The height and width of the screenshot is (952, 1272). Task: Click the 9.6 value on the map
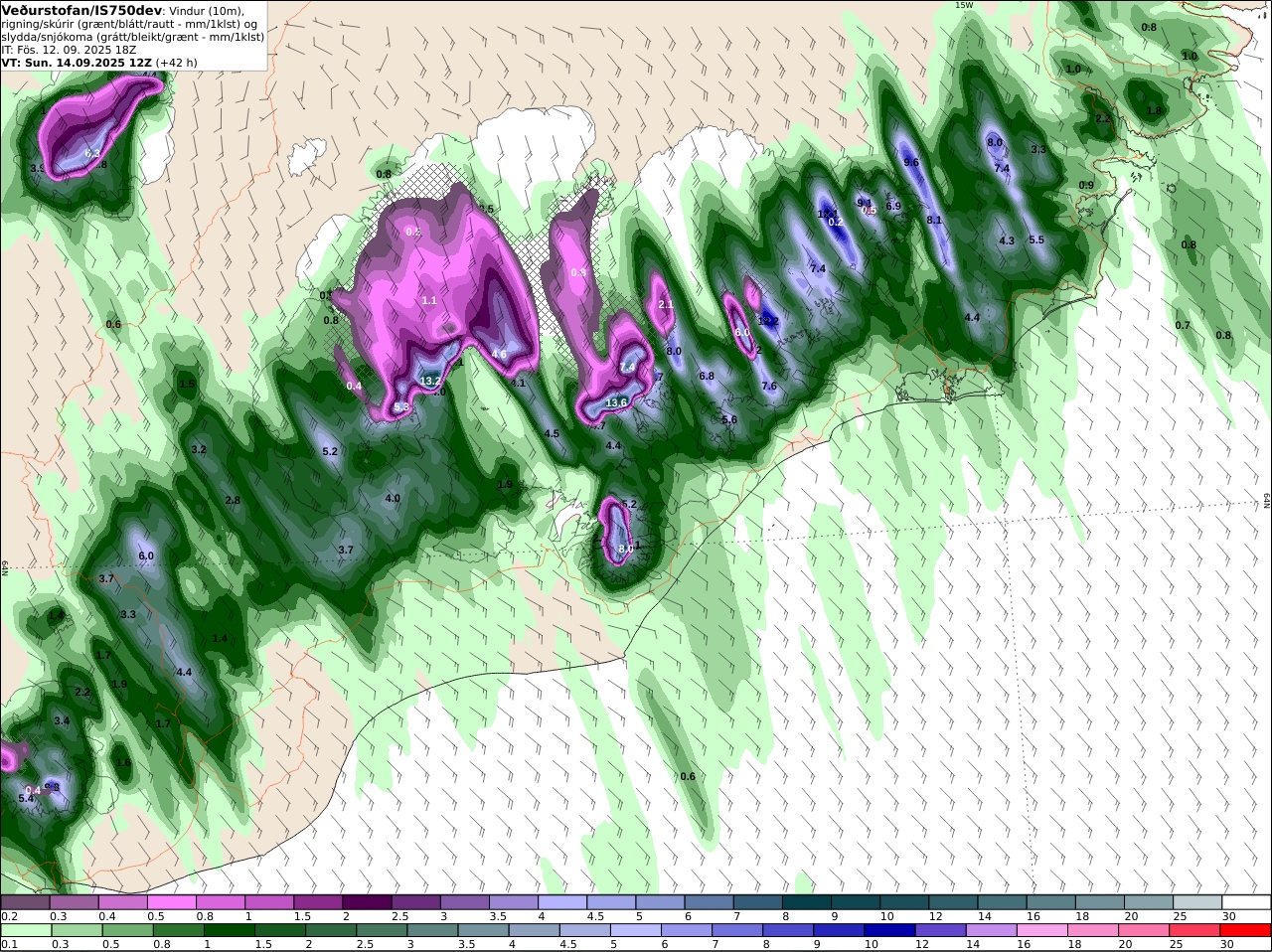tap(911, 162)
